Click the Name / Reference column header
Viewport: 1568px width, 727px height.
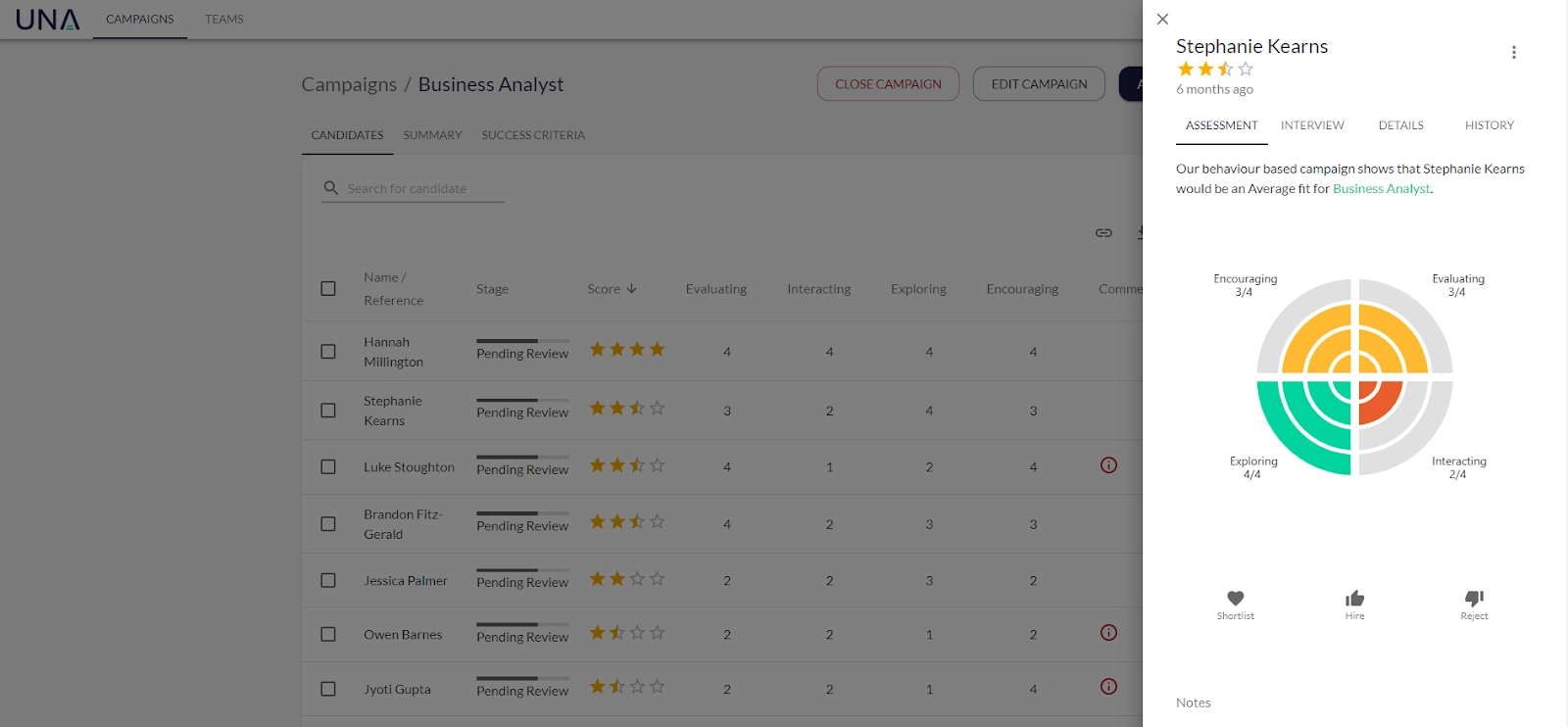(393, 289)
